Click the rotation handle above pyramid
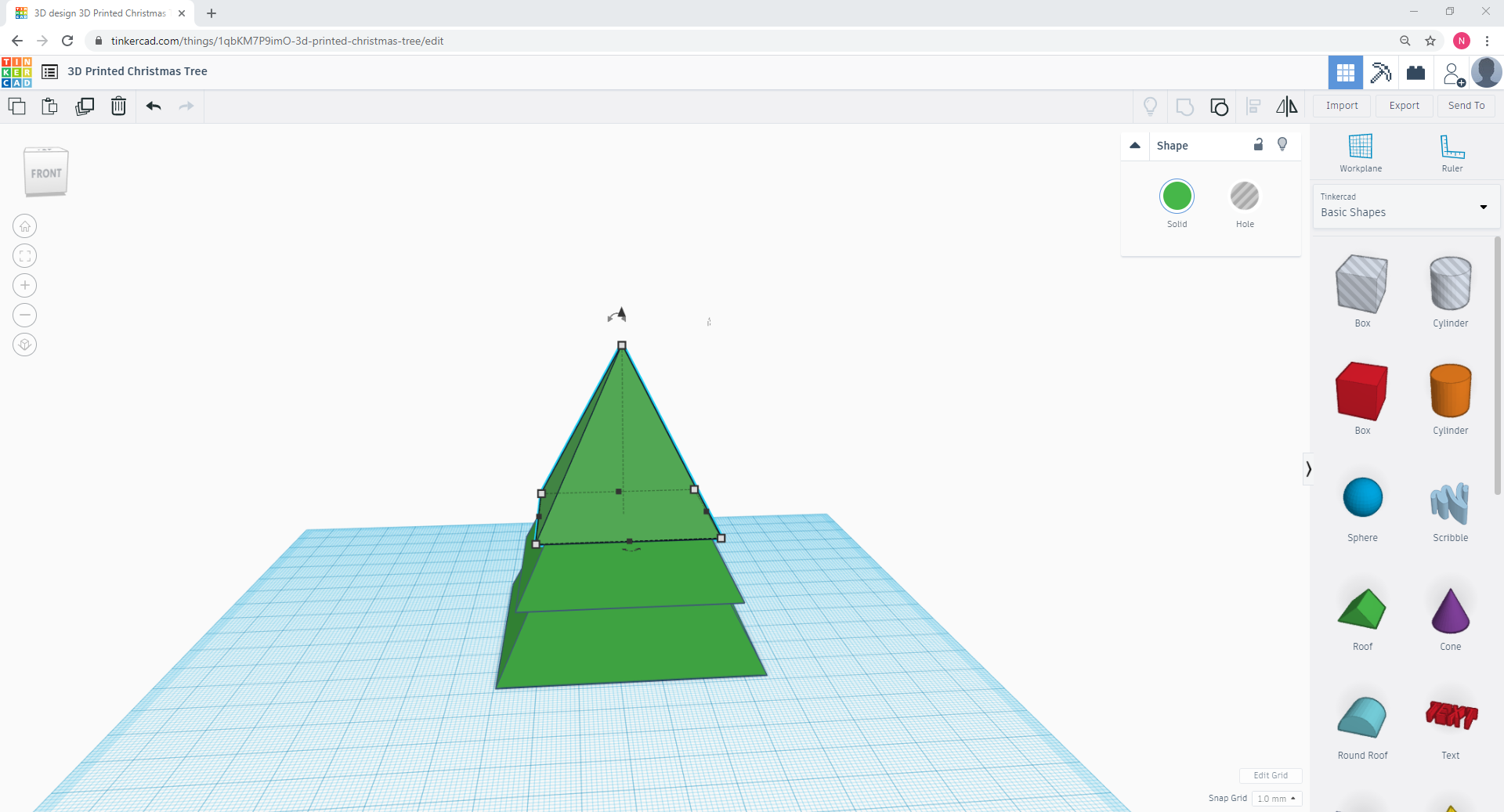The height and width of the screenshot is (812, 1504). pos(617,315)
